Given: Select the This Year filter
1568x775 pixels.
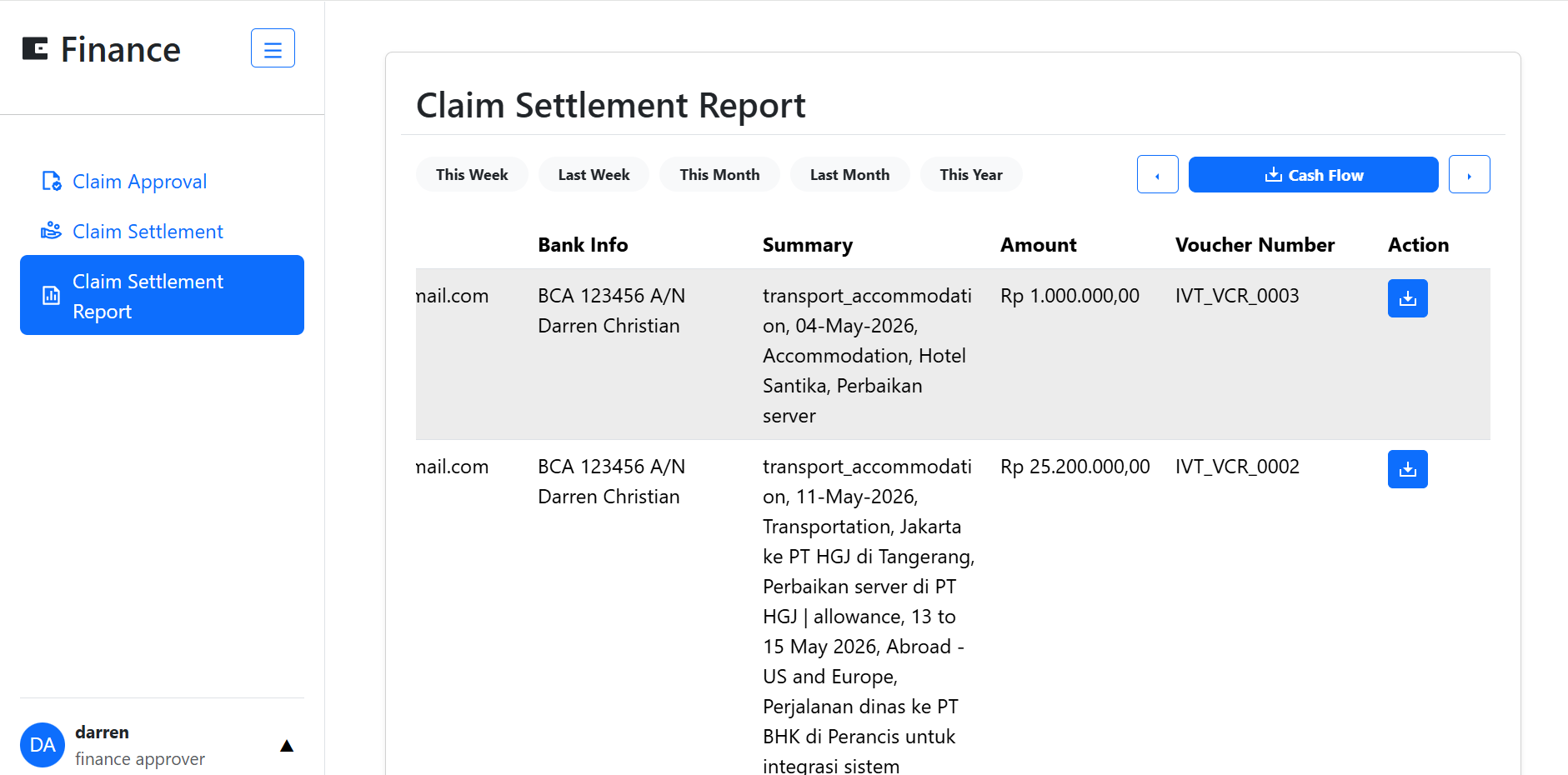Looking at the screenshot, I should (971, 175).
